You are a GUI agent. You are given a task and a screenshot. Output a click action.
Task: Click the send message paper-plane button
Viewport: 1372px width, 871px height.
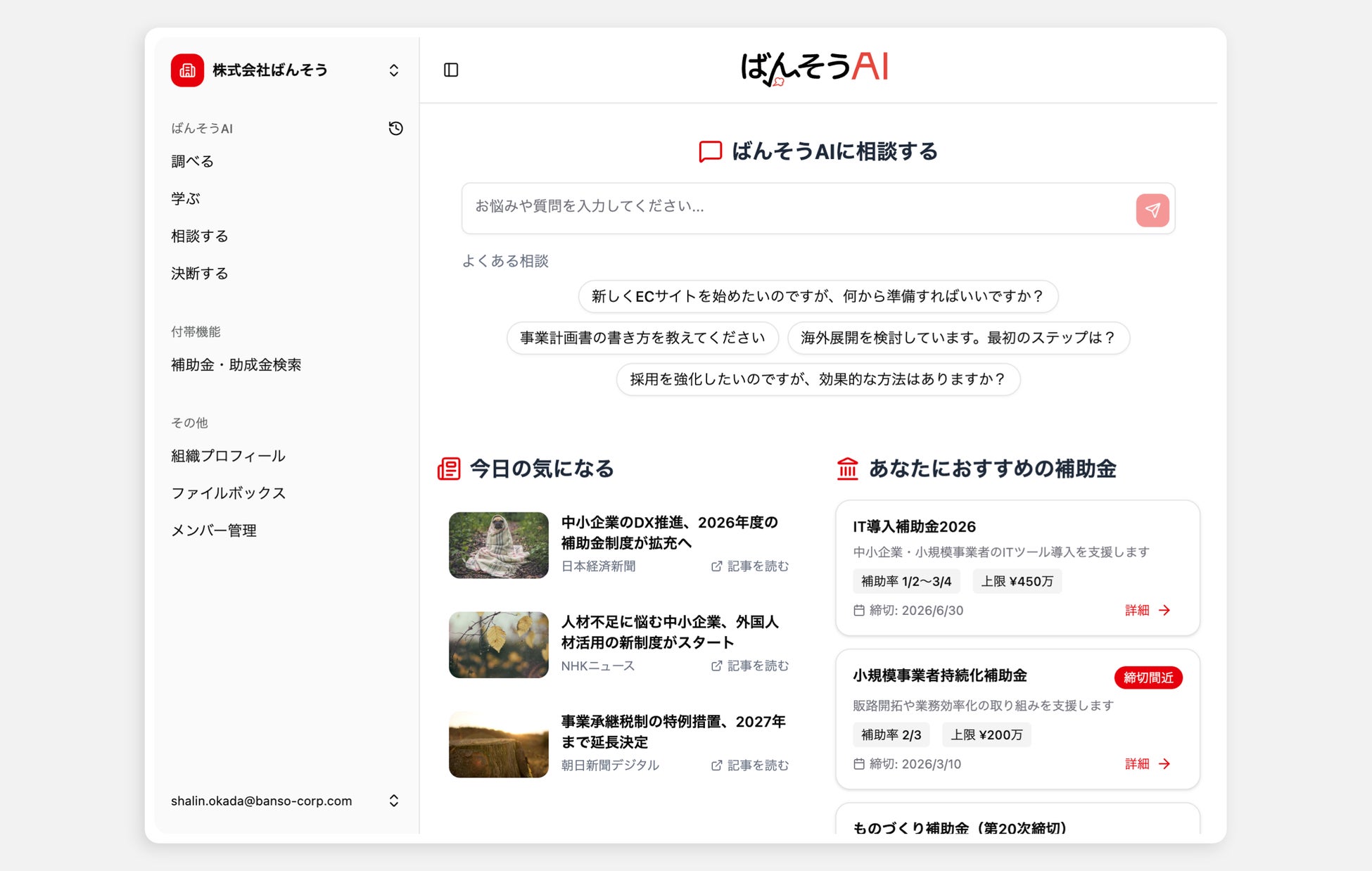point(1152,210)
